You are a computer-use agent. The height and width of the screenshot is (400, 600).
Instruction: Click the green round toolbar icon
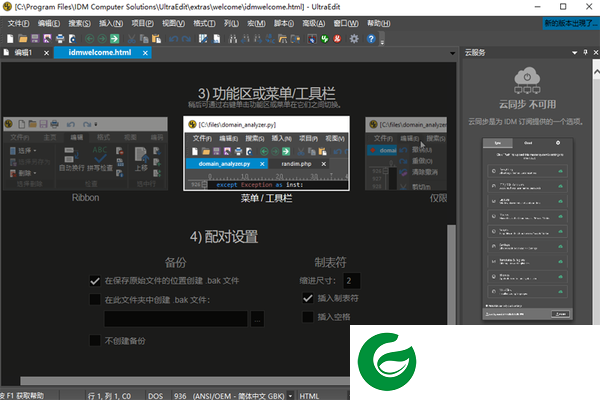[x=325, y=39]
